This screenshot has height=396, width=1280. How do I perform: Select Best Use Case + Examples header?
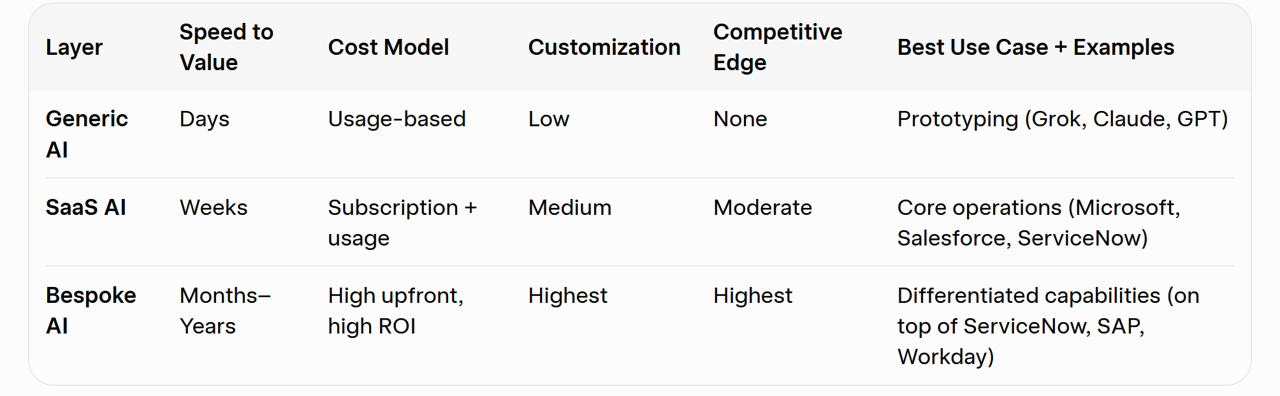pyautogui.click(x=1035, y=47)
